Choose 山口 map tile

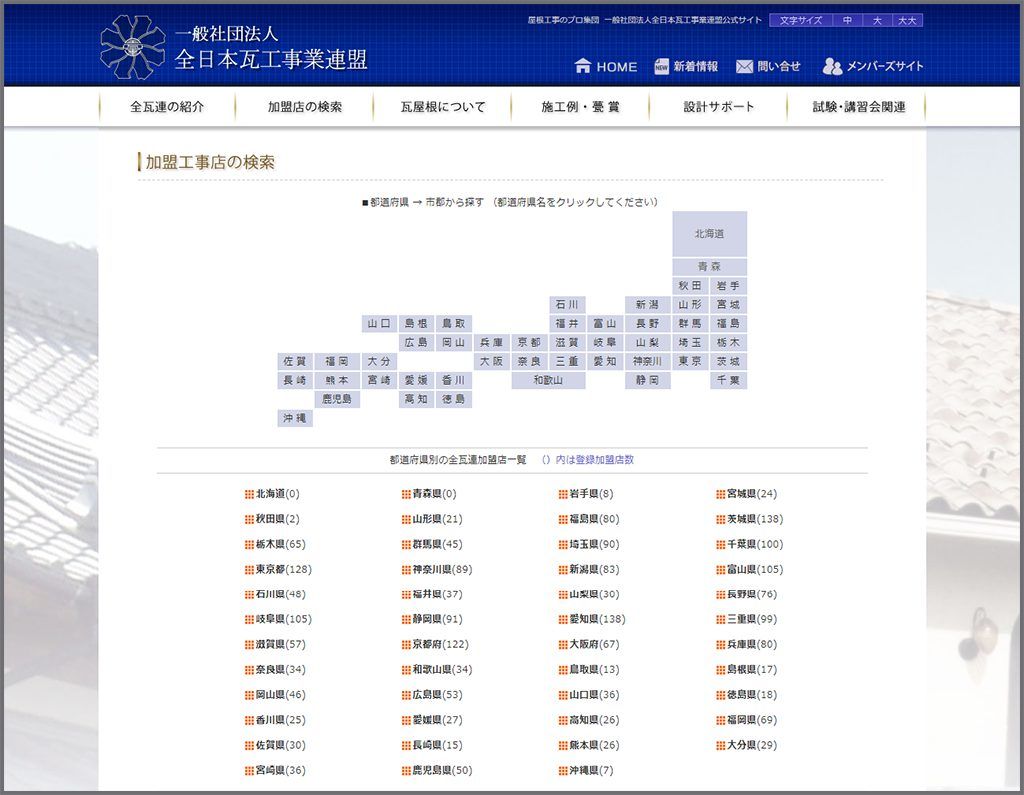click(379, 323)
